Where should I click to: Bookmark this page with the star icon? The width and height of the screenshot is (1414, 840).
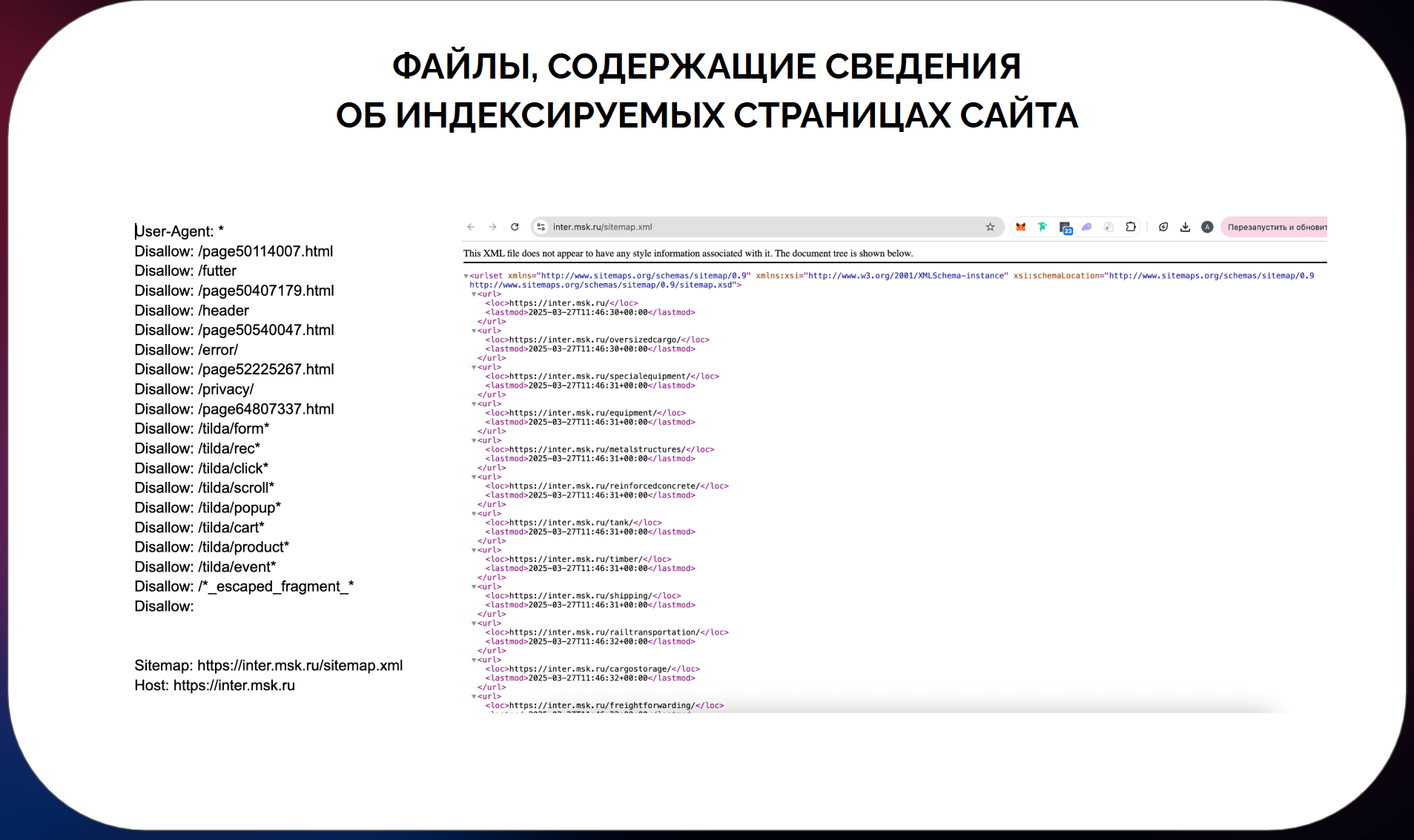coord(990,227)
